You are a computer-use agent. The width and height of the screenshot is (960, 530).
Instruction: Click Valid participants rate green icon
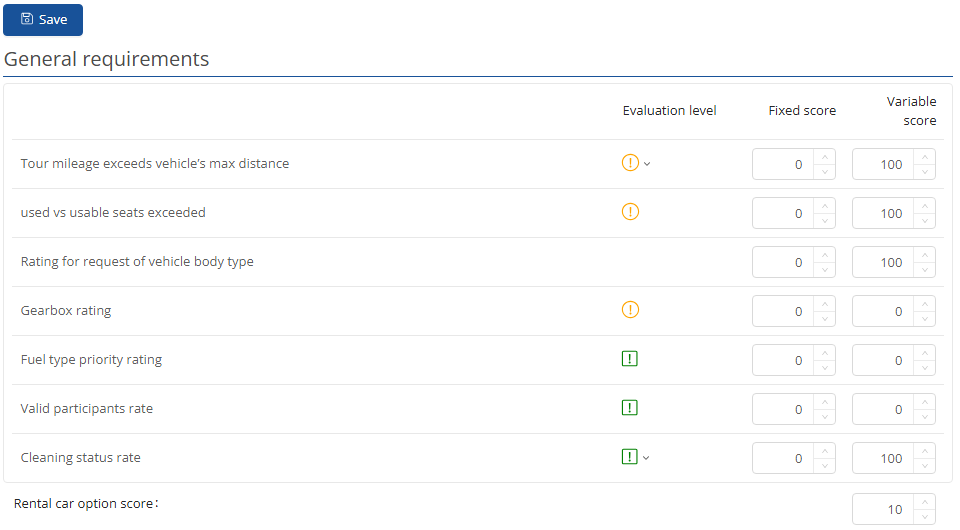(x=630, y=408)
